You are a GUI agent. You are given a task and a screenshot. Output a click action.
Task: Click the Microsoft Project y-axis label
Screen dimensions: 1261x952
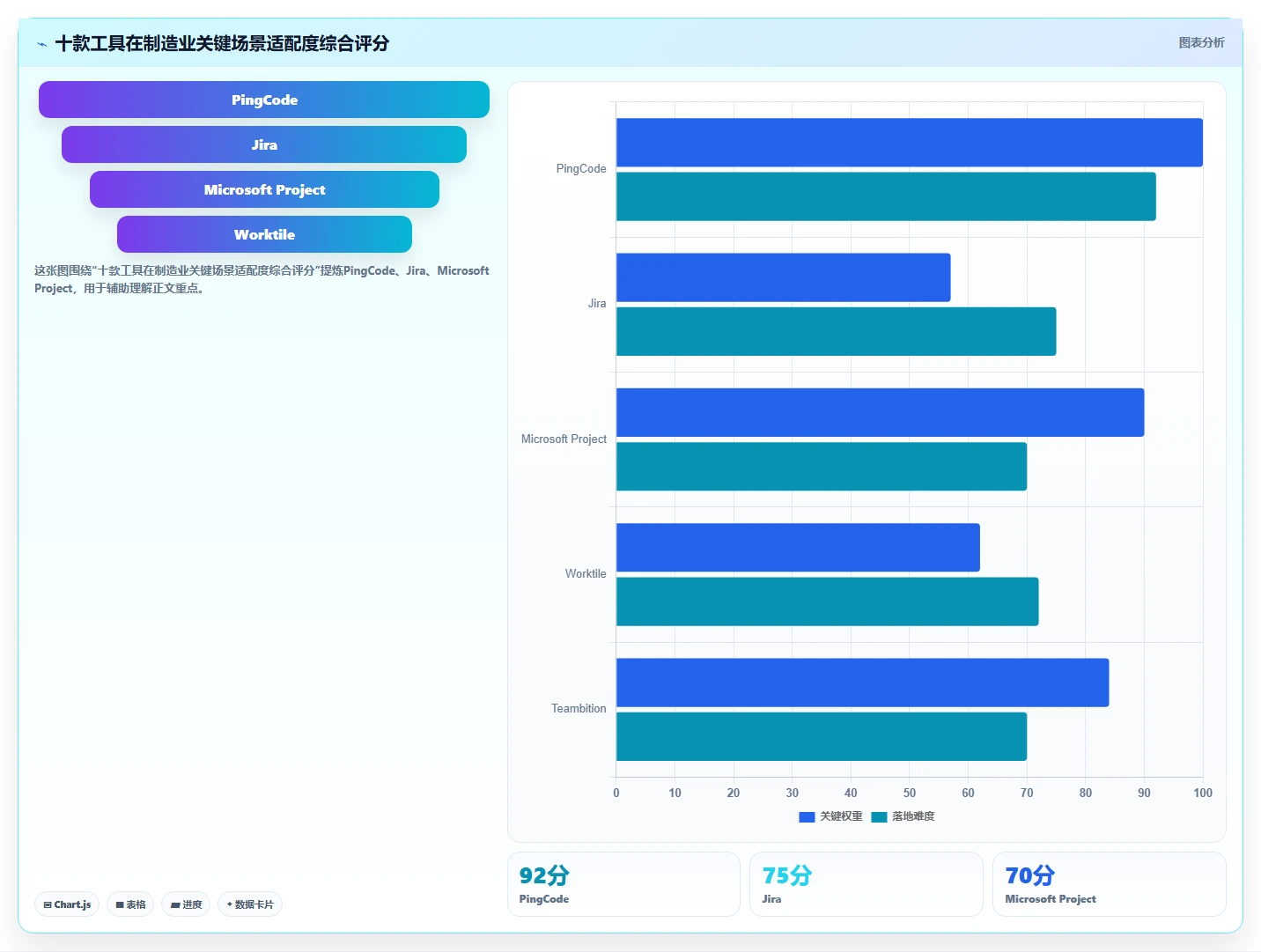pyautogui.click(x=564, y=439)
